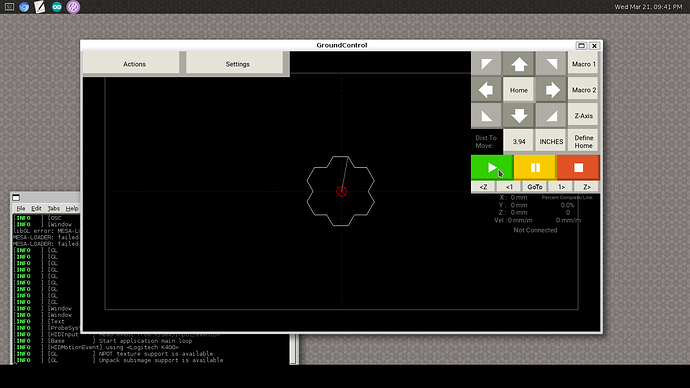This screenshot has height=388, width=690.
Task: Open Tabs menu in terminal window
Action: [53, 209]
